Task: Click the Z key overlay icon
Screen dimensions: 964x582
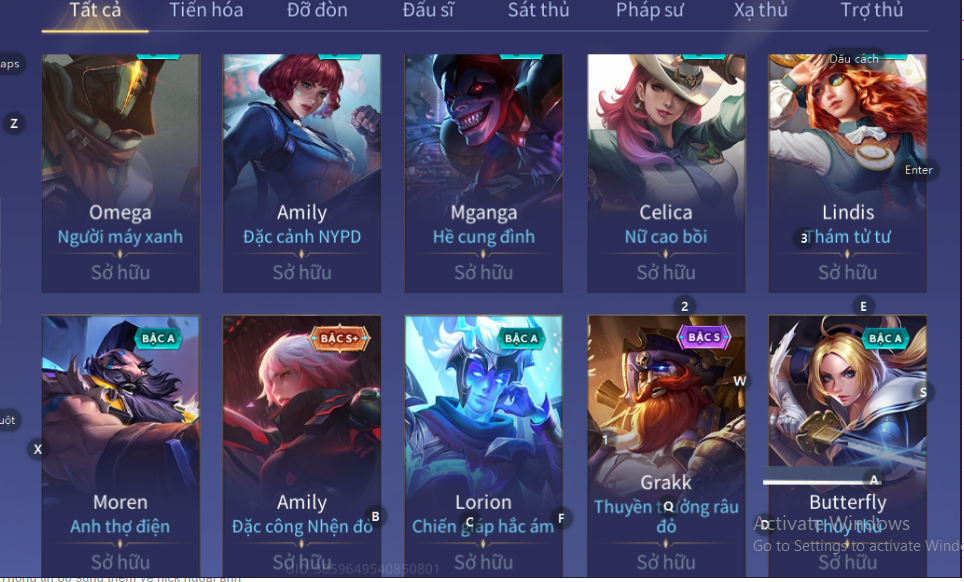Action: click(x=14, y=124)
